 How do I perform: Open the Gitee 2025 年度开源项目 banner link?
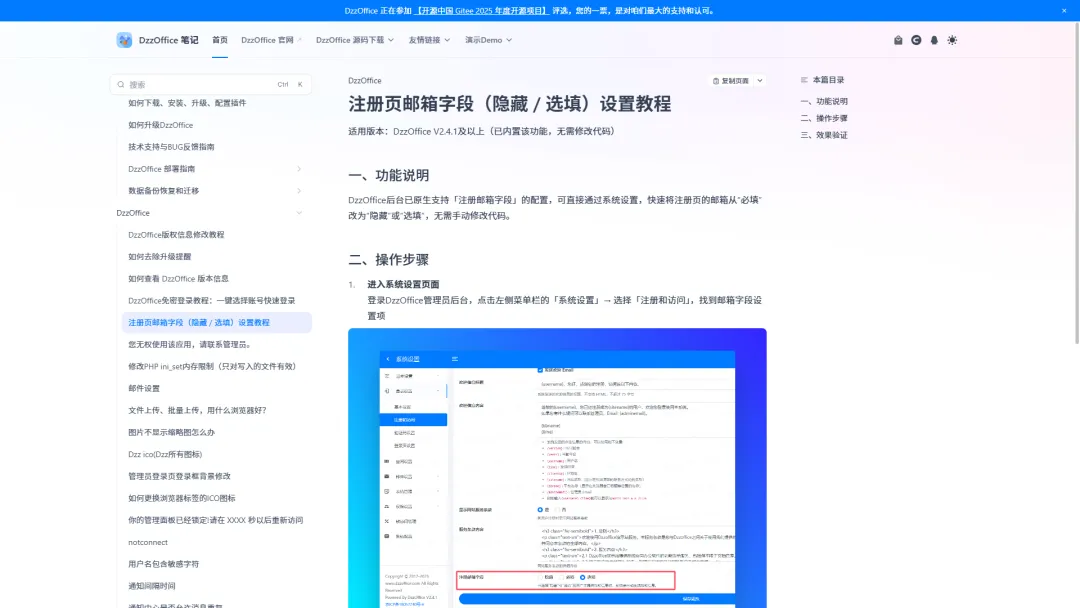[x=481, y=10]
